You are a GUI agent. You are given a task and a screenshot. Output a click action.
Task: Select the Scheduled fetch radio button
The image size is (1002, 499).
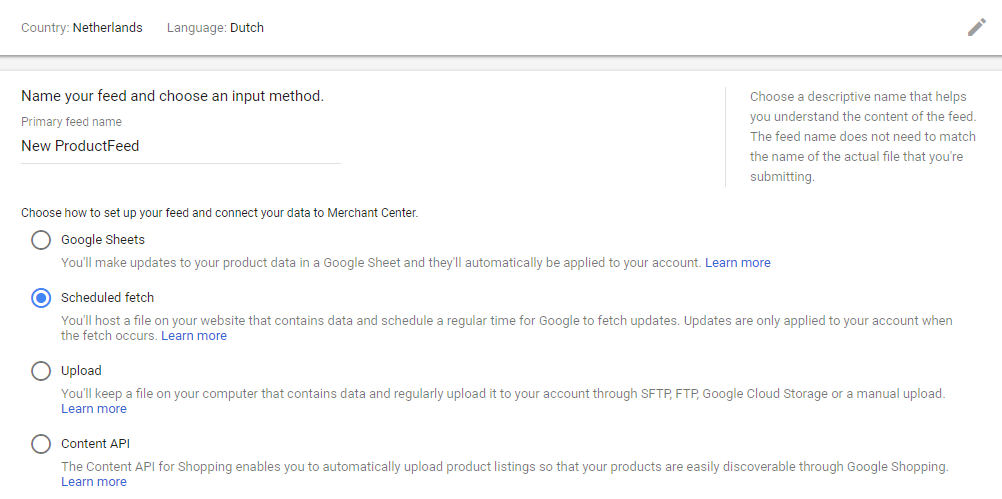[41, 298]
